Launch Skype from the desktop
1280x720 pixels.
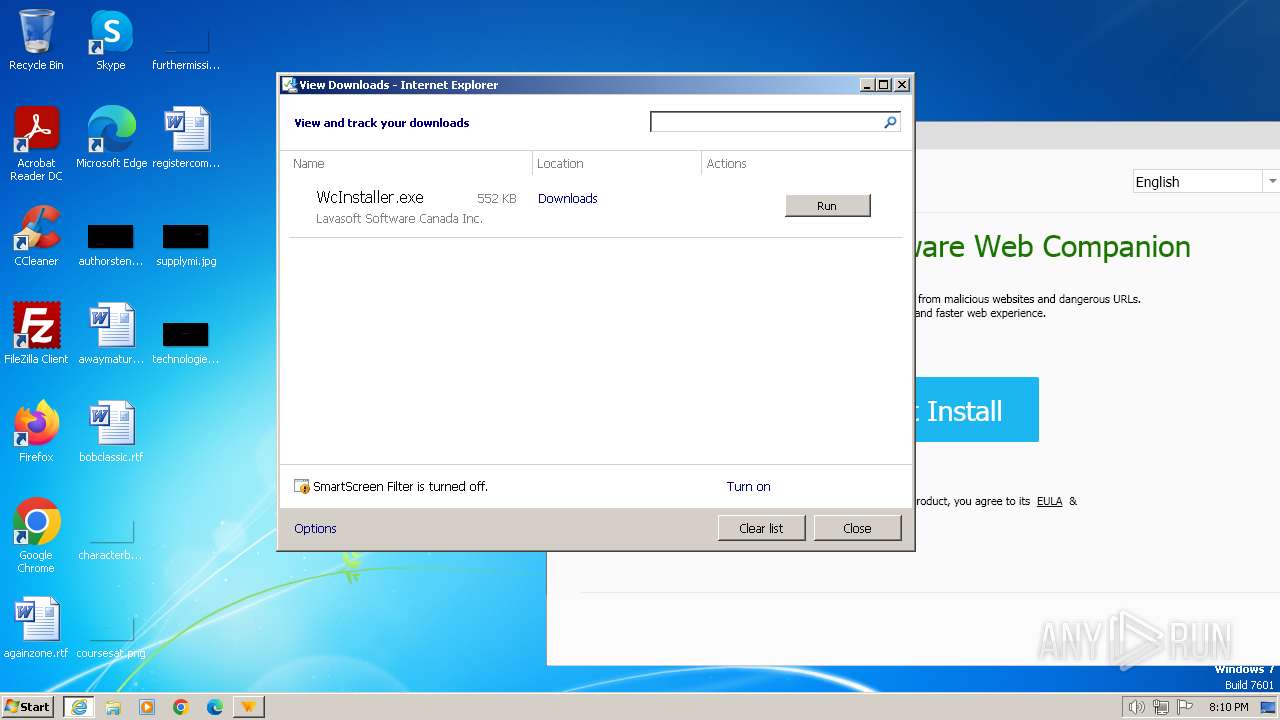[x=110, y=40]
